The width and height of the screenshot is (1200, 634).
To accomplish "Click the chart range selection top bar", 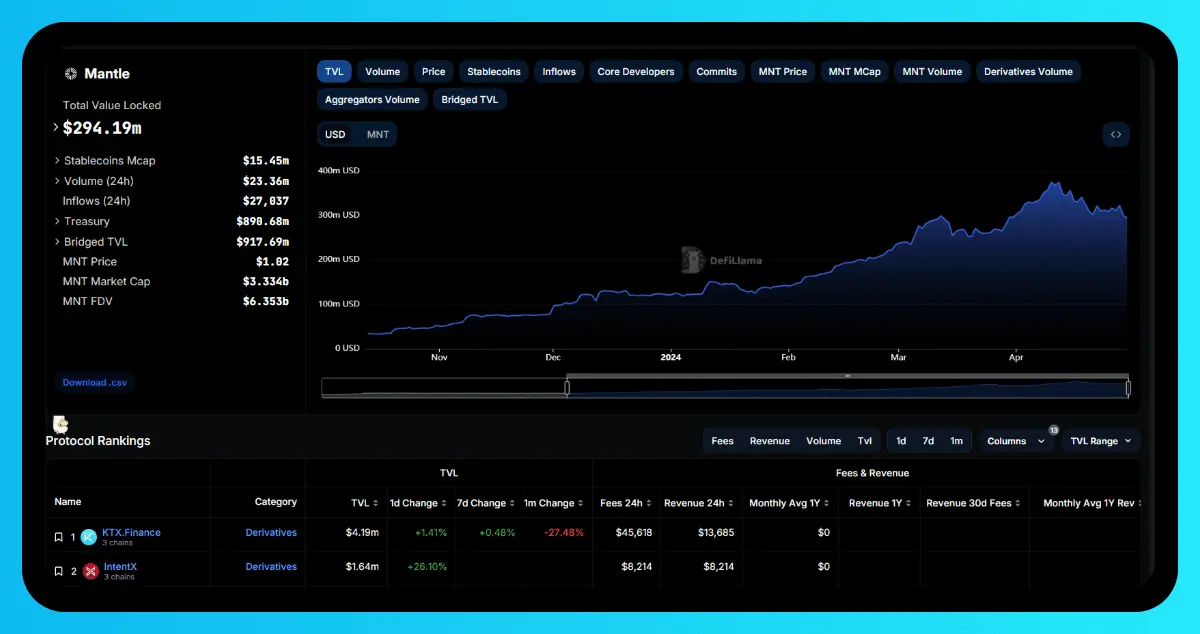I will click(848, 376).
